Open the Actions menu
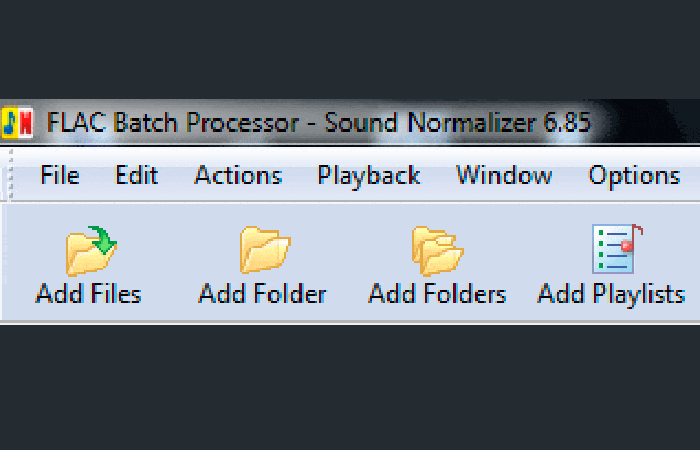This screenshot has height=450, width=700. (238, 175)
